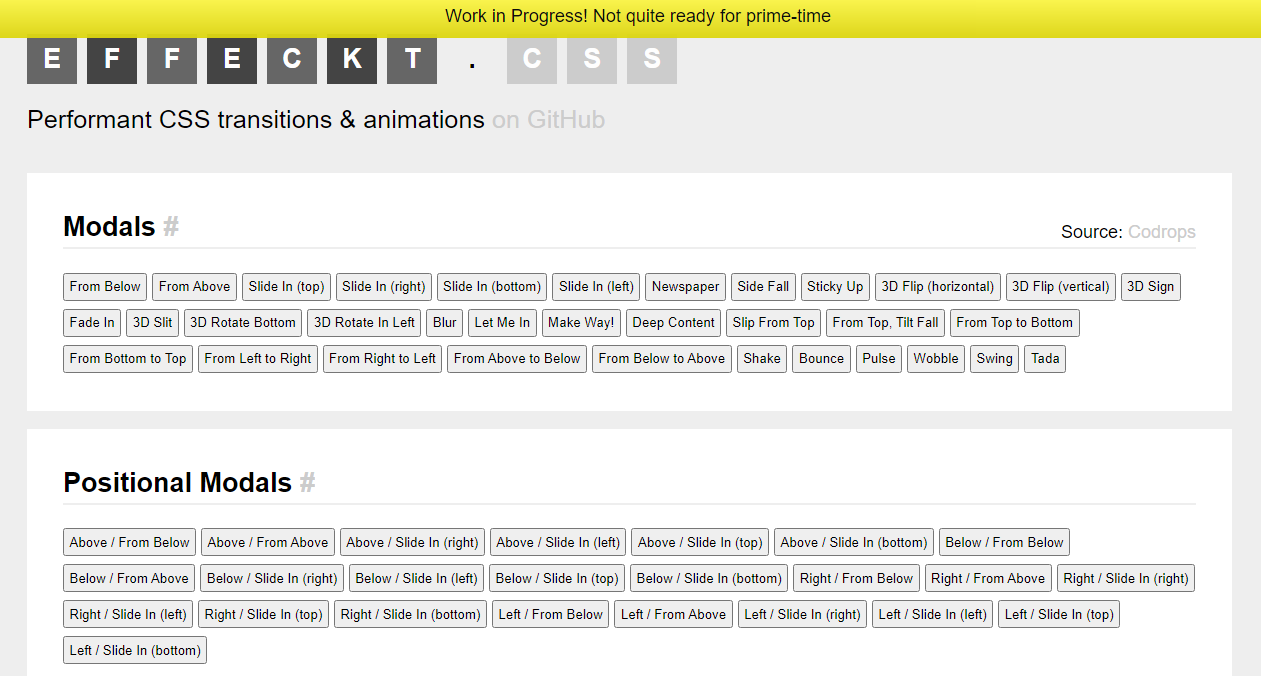Image resolution: width=1261 pixels, height=676 pixels.
Task: Trigger the Tada animation
Action: click(1044, 358)
